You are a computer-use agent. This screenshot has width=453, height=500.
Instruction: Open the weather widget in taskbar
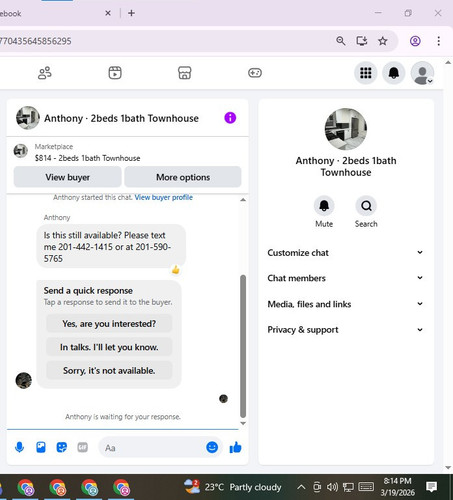(232, 487)
